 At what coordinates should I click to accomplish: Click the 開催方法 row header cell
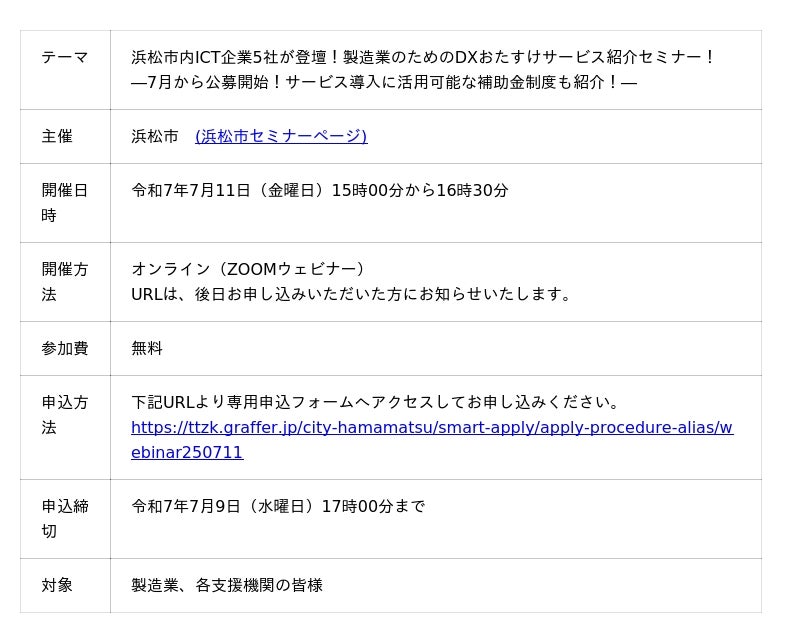click(65, 282)
